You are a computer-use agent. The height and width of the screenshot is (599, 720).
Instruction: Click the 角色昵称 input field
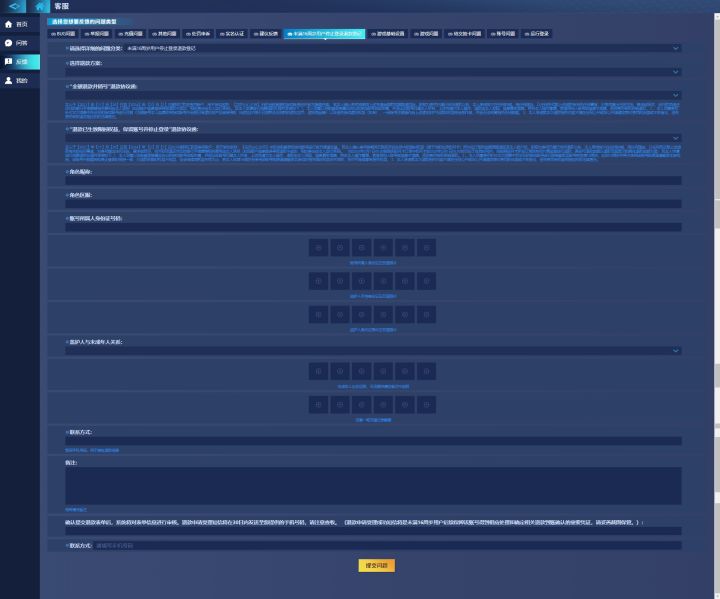tap(373, 181)
